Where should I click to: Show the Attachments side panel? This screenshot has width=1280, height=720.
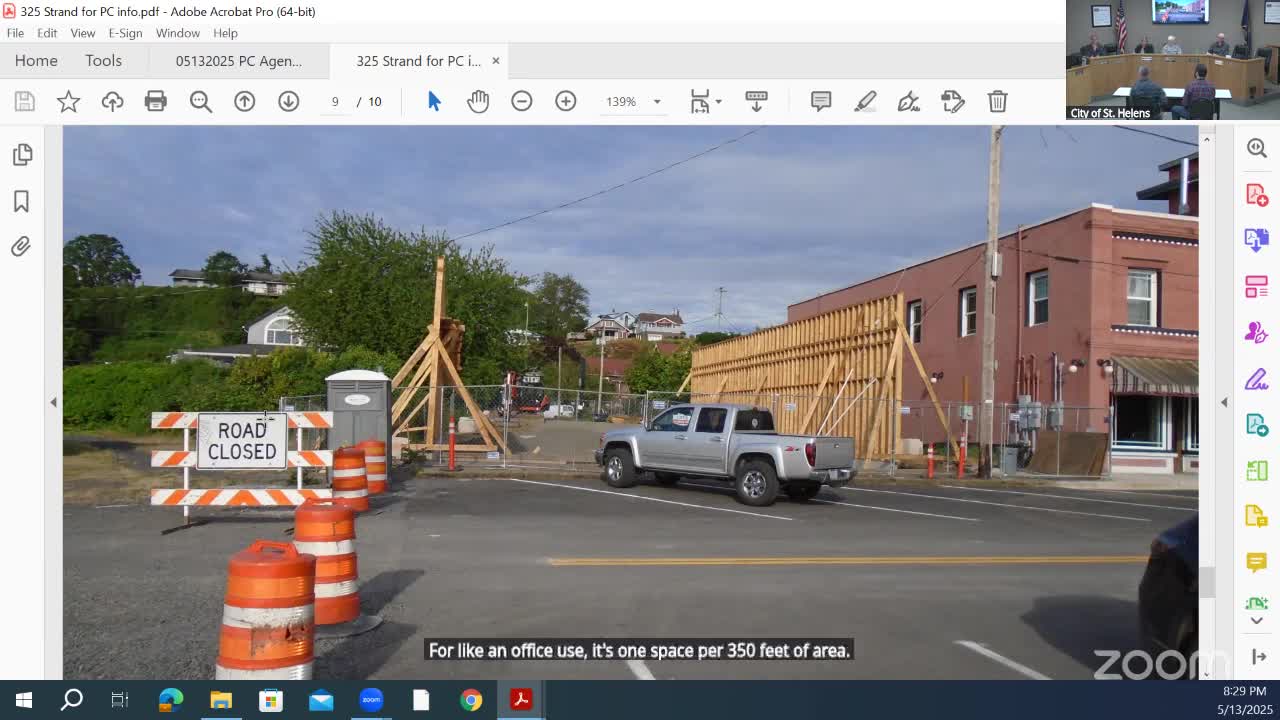[x=21, y=246]
